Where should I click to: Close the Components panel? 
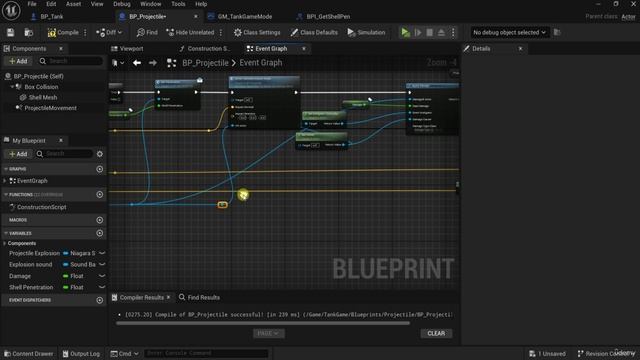tap(61, 49)
